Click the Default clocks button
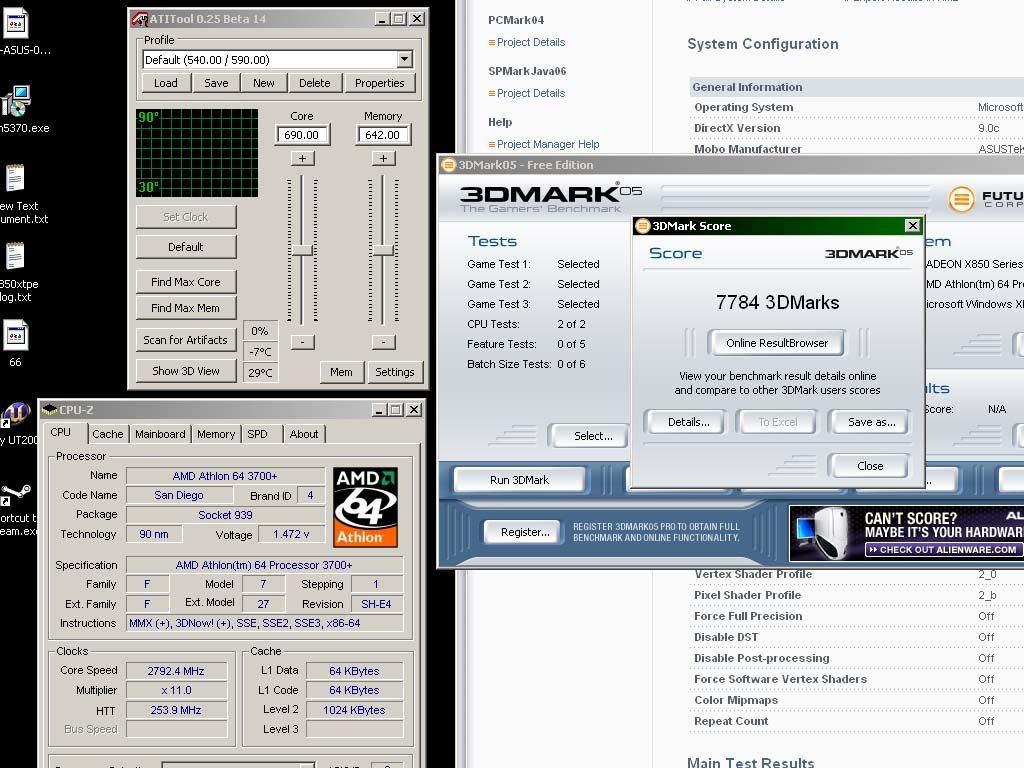Viewport: 1024px width, 768px height. tap(186, 247)
